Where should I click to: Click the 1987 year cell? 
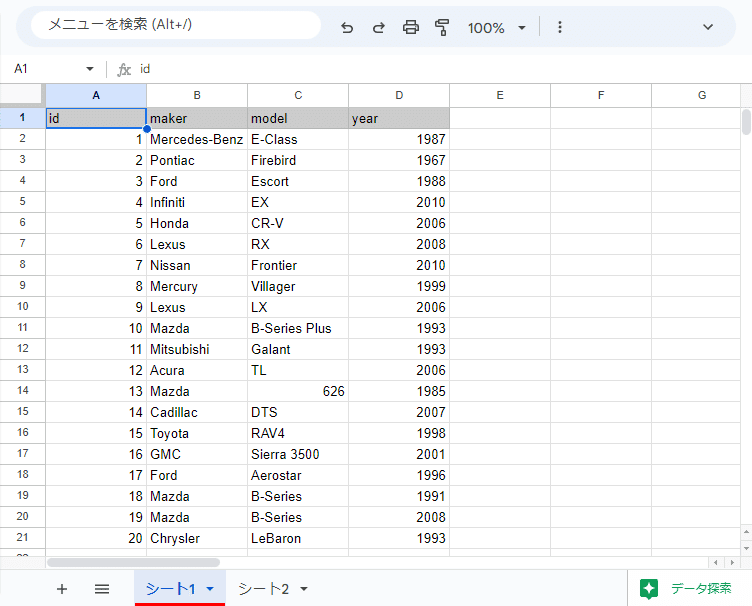(x=399, y=140)
